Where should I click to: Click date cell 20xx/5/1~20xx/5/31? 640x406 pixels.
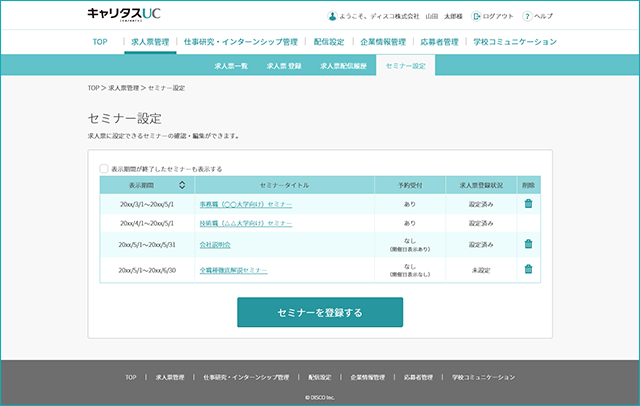147,245
